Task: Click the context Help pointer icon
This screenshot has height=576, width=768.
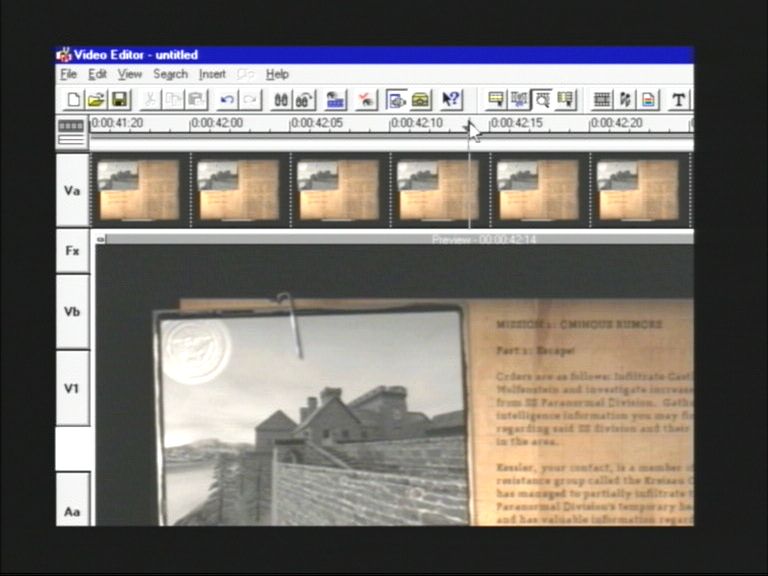Action: click(x=451, y=100)
